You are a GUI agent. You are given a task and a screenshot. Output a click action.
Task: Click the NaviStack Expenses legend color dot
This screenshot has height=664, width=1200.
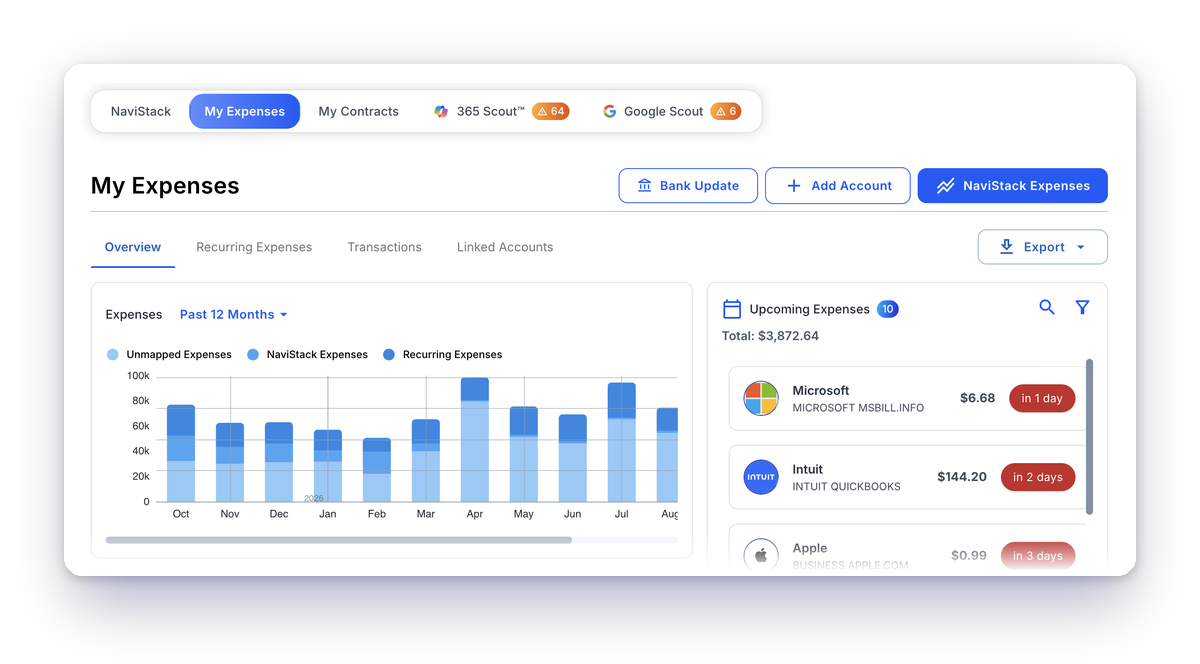[253, 354]
